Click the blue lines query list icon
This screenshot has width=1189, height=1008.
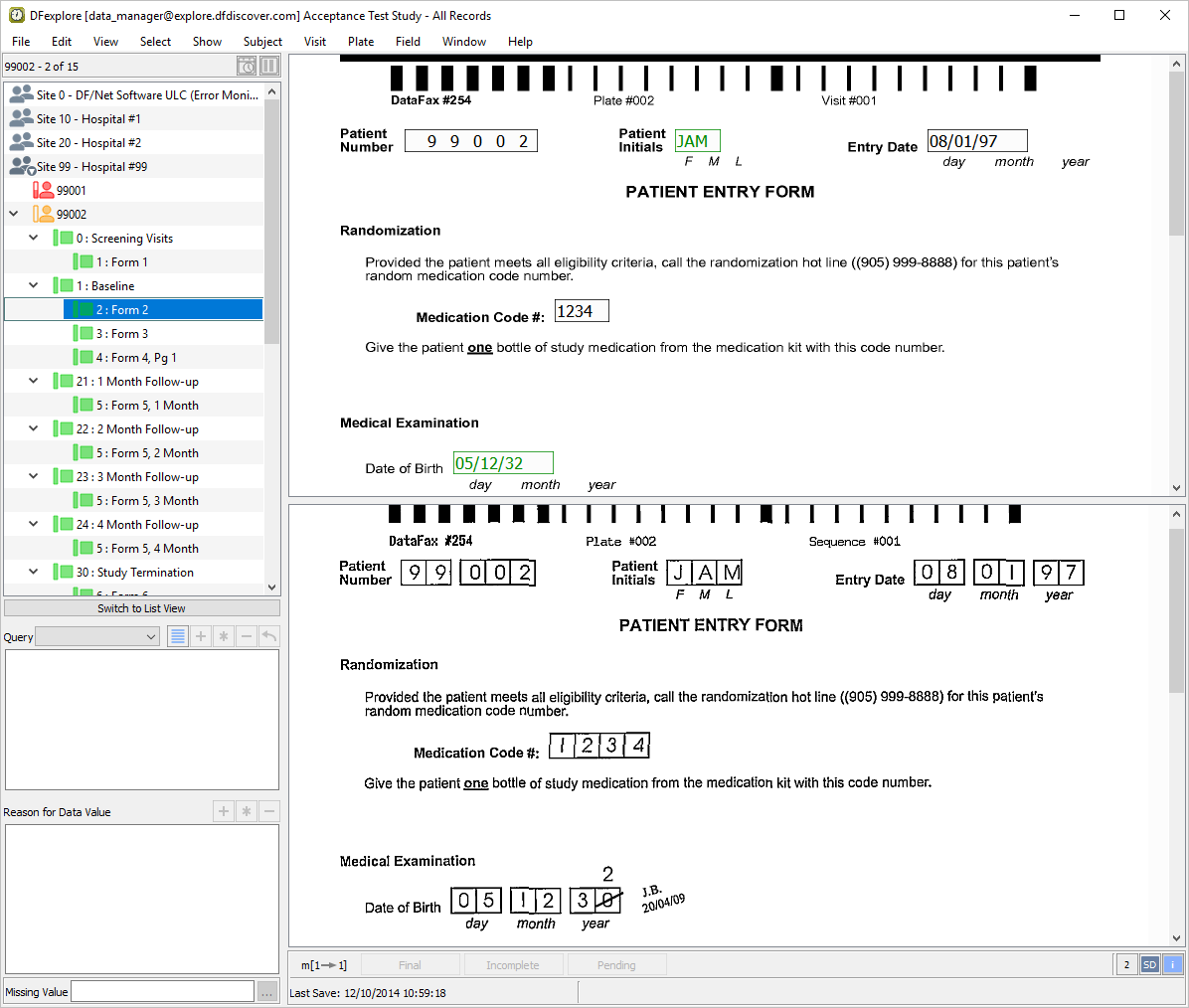point(178,636)
